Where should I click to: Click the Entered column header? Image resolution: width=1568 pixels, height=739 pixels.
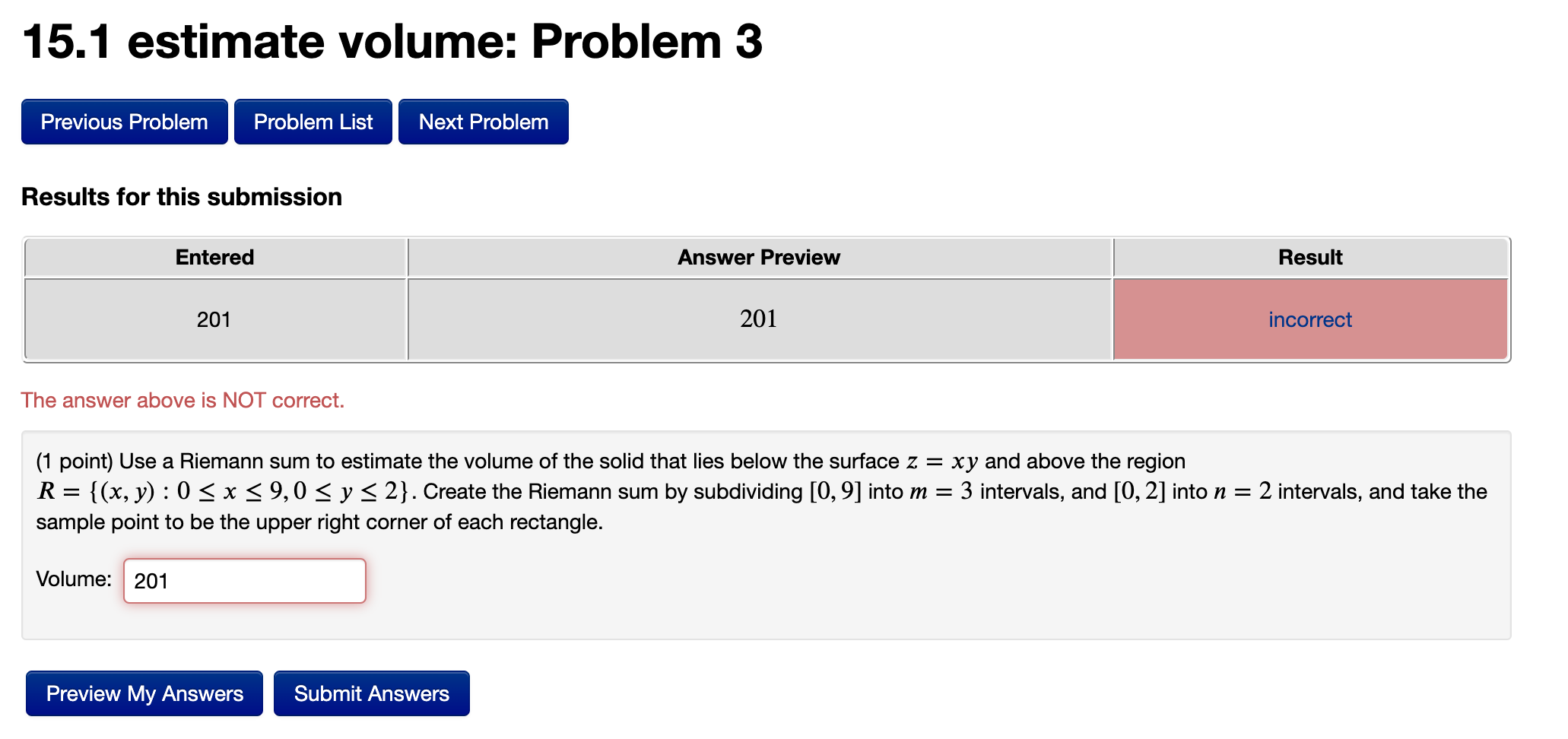(x=214, y=257)
